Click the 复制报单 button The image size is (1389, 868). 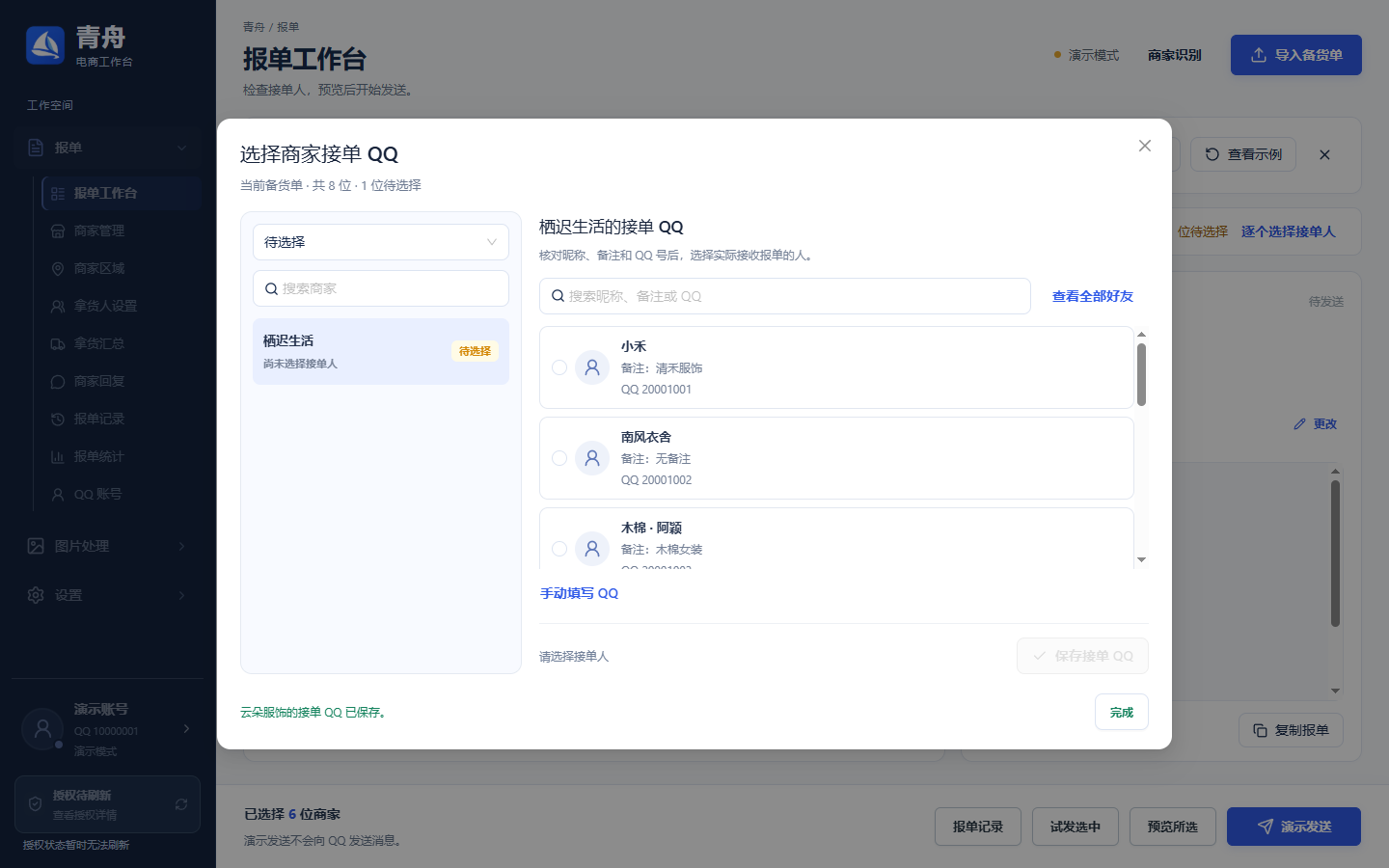click(1291, 730)
